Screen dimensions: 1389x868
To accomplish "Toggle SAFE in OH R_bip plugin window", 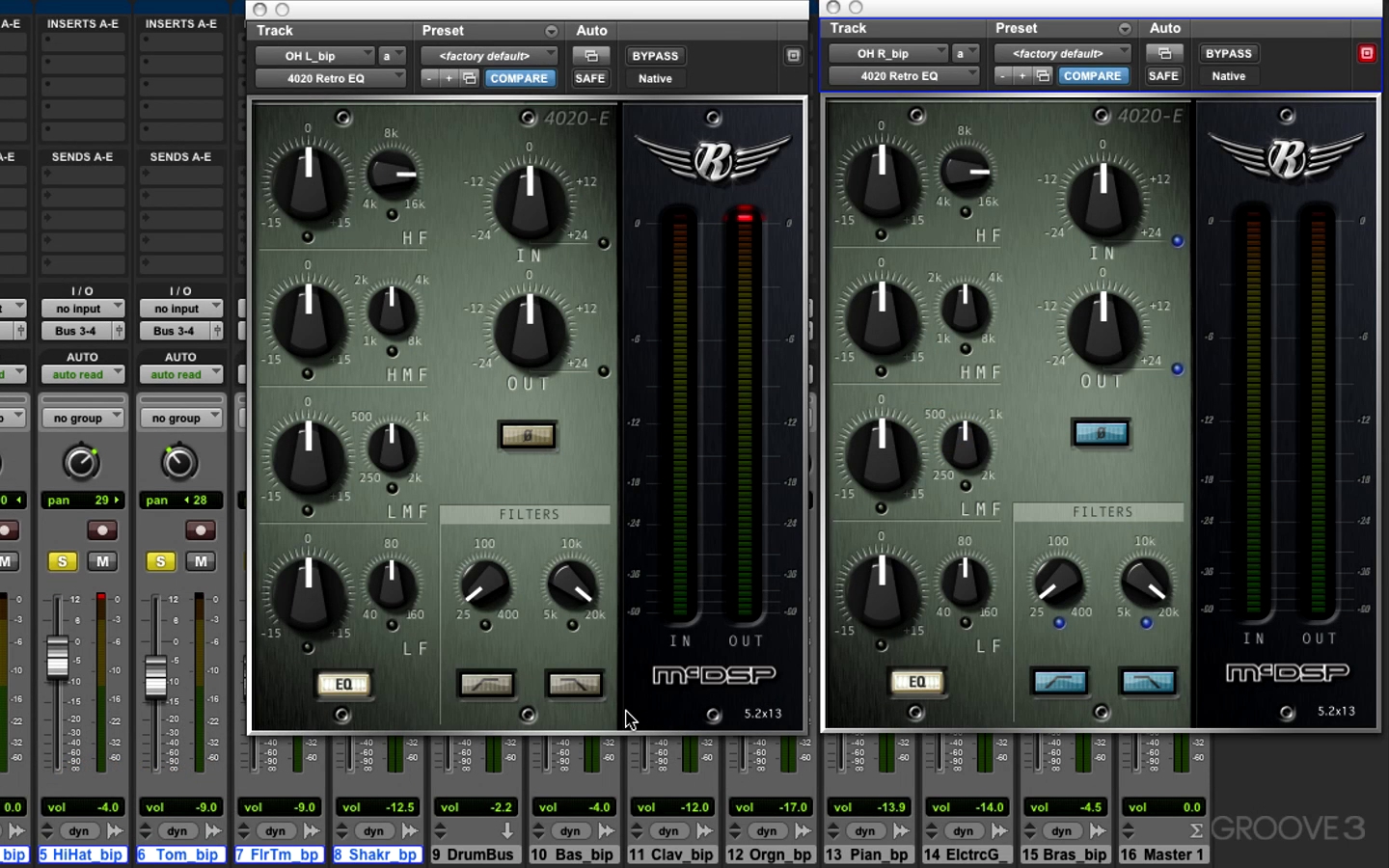I will tap(1163, 76).
